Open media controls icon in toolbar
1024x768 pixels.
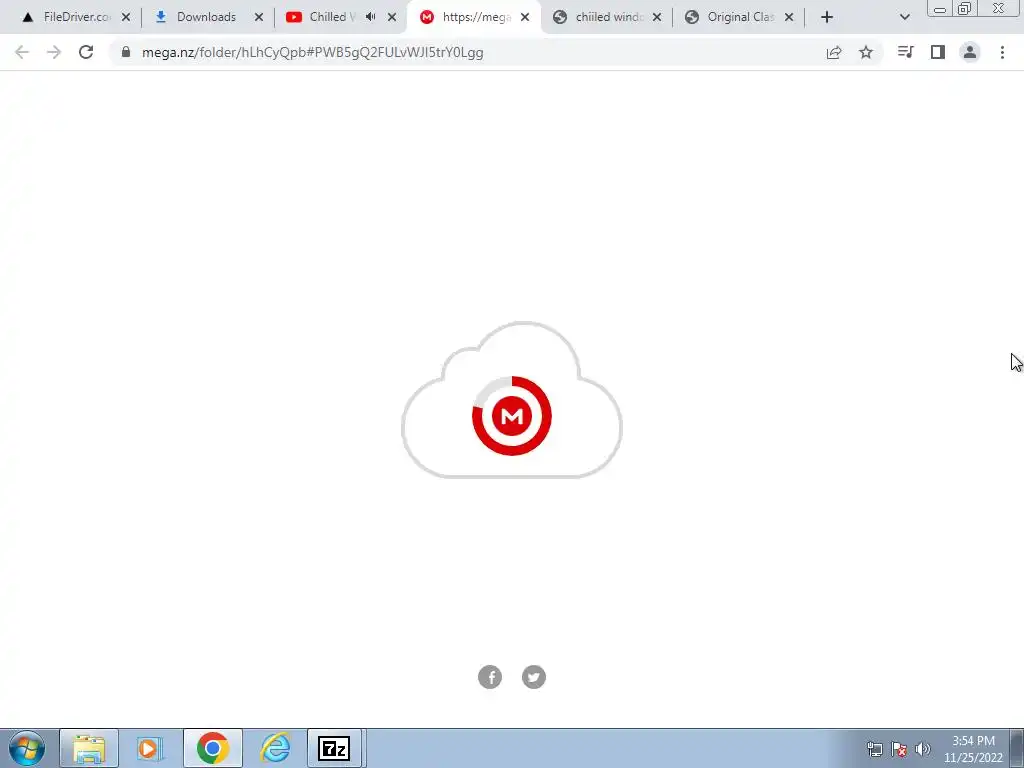point(905,52)
